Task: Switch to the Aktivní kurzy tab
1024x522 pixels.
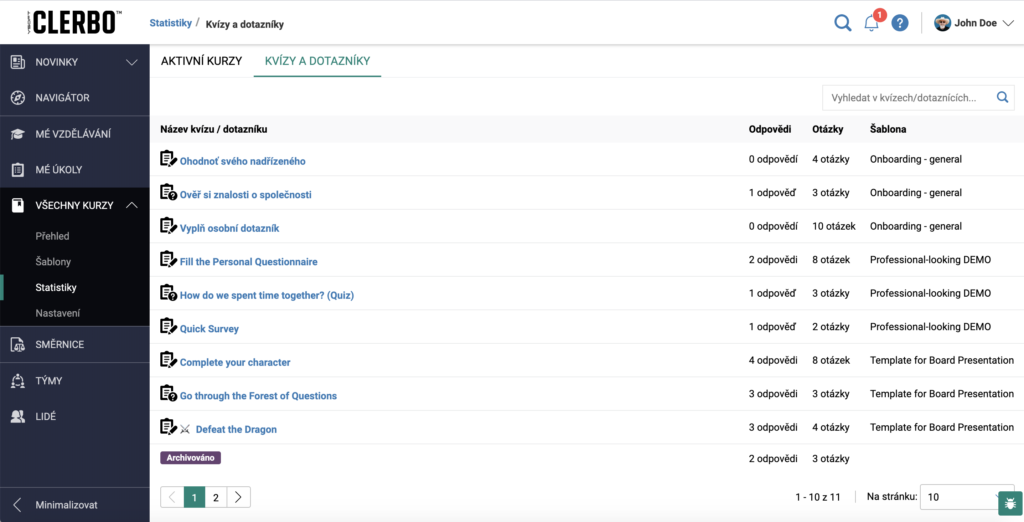Action: (x=201, y=61)
